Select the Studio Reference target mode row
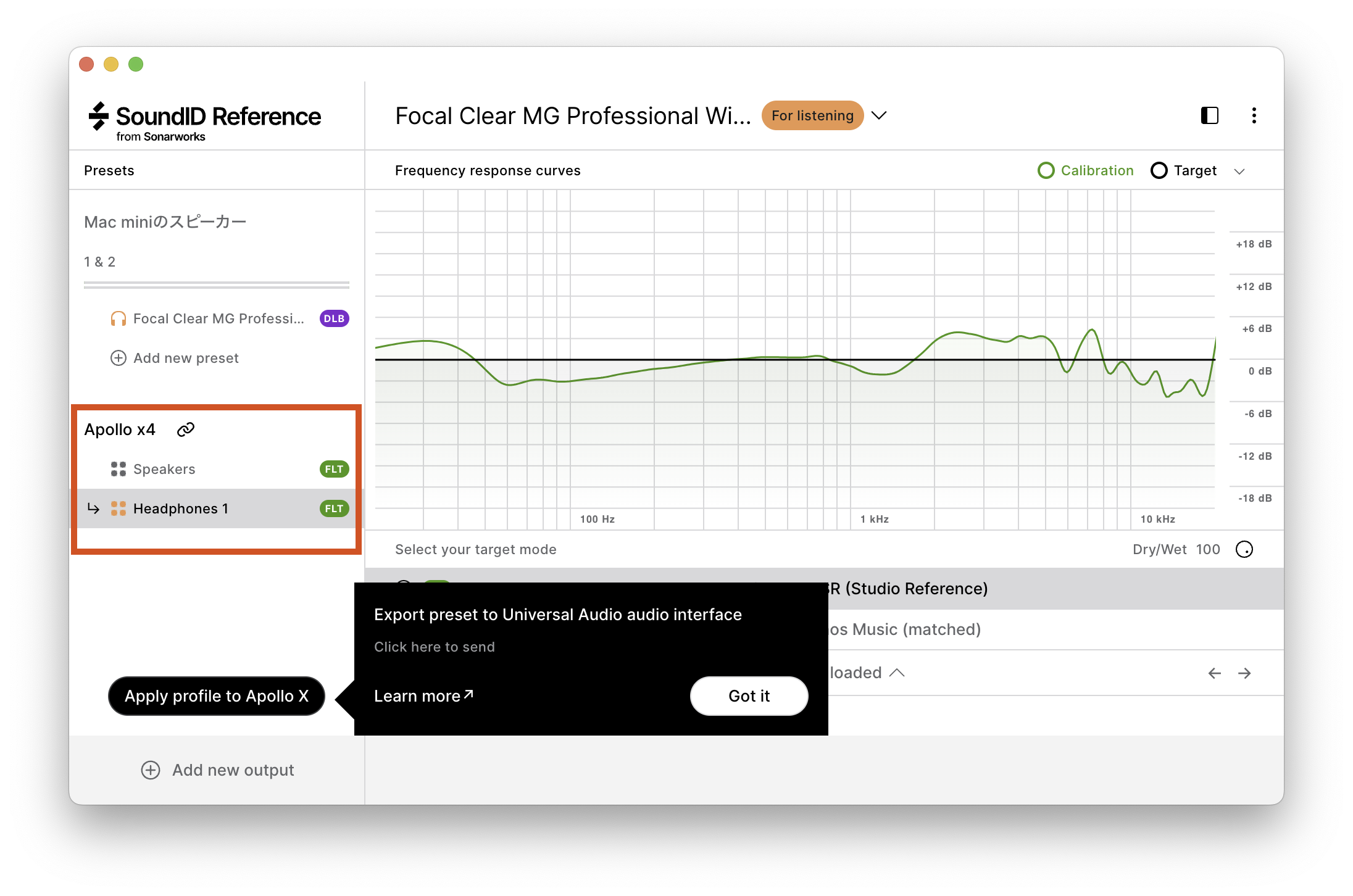The height and width of the screenshot is (896, 1353). point(824,589)
